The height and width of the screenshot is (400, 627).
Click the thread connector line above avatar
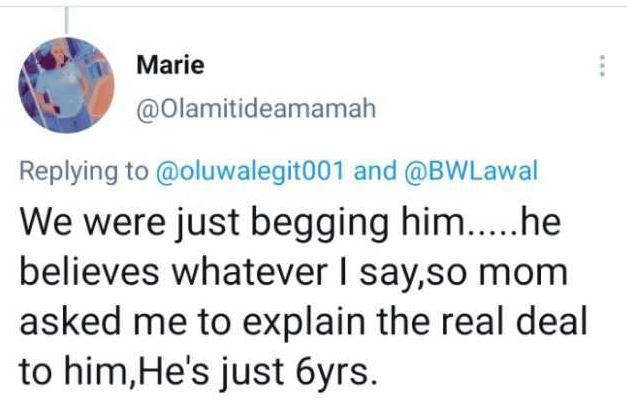tap(67, 17)
